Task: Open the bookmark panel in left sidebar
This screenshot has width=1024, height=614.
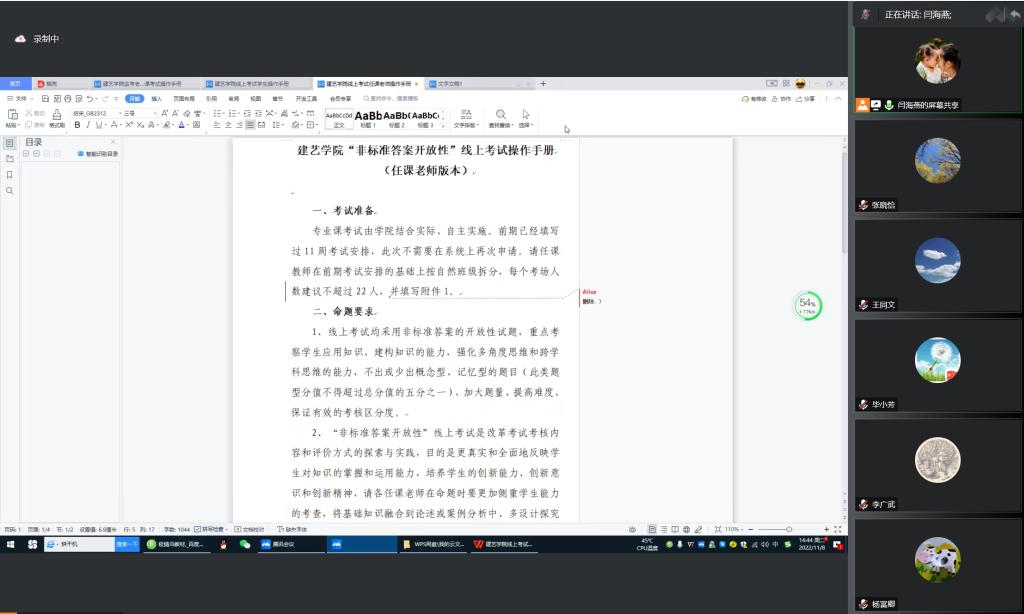Action: tap(10, 174)
